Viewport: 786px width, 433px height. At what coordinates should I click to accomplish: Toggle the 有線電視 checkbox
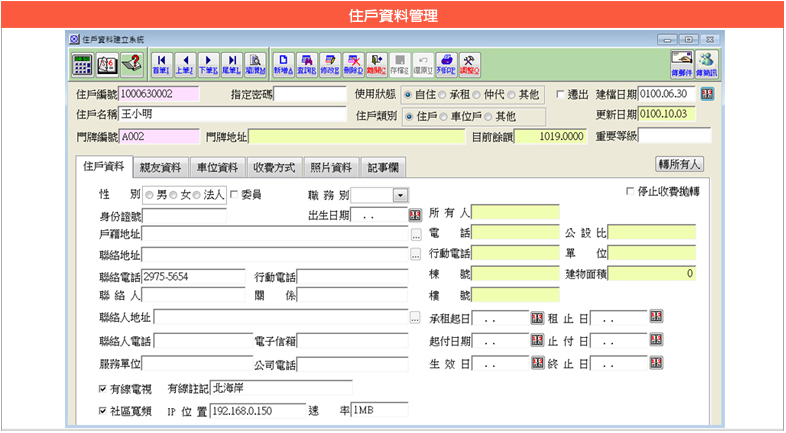[103, 388]
